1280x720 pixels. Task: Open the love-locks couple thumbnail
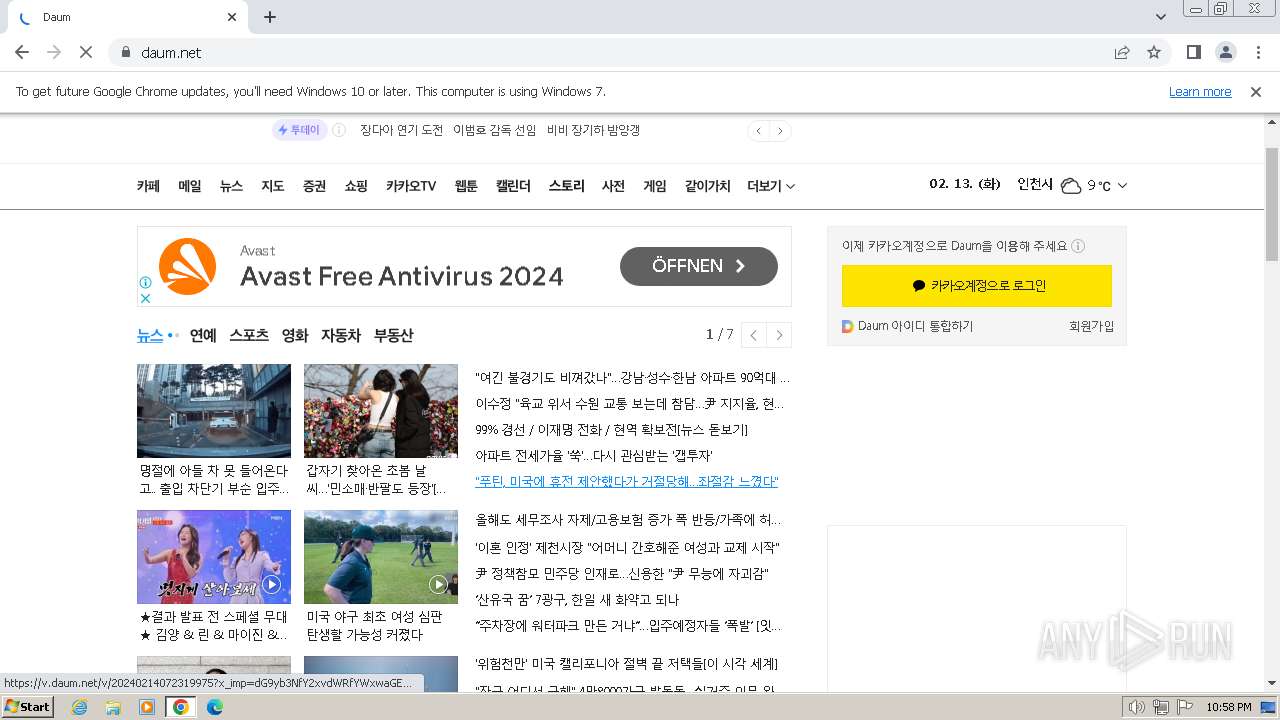(381, 411)
